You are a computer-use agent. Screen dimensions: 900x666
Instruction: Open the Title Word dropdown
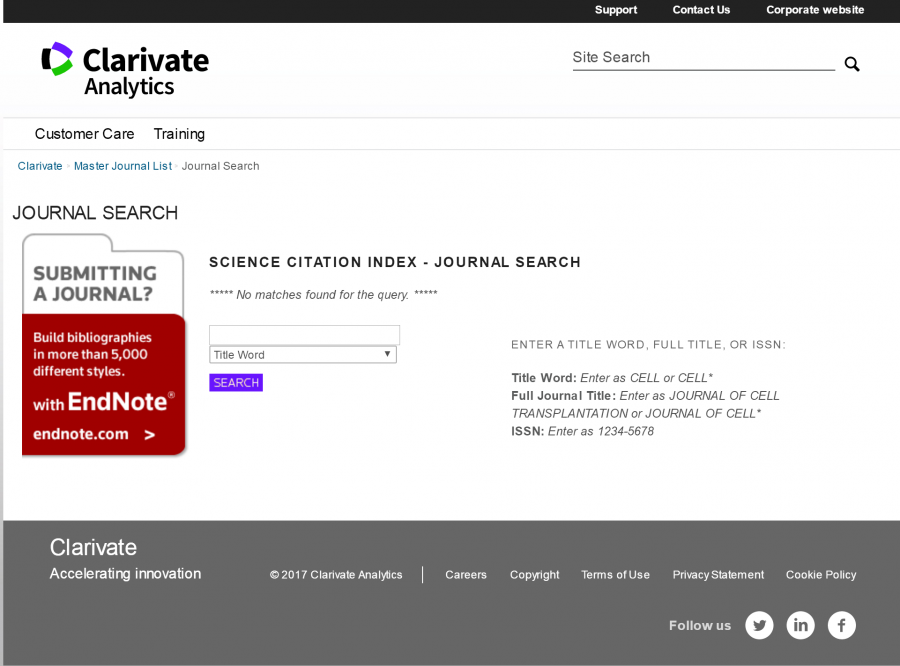pyautogui.click(x=303, y=355)
